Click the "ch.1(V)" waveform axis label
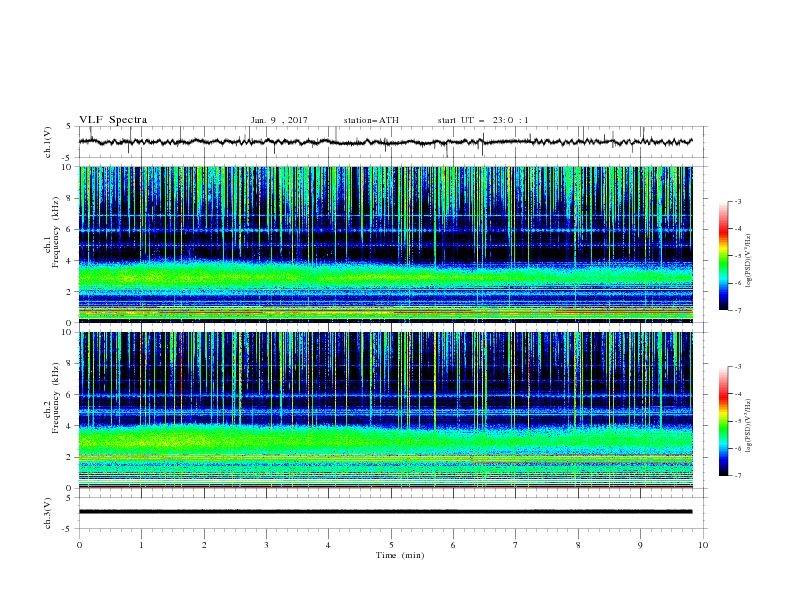 pos(48,142)
